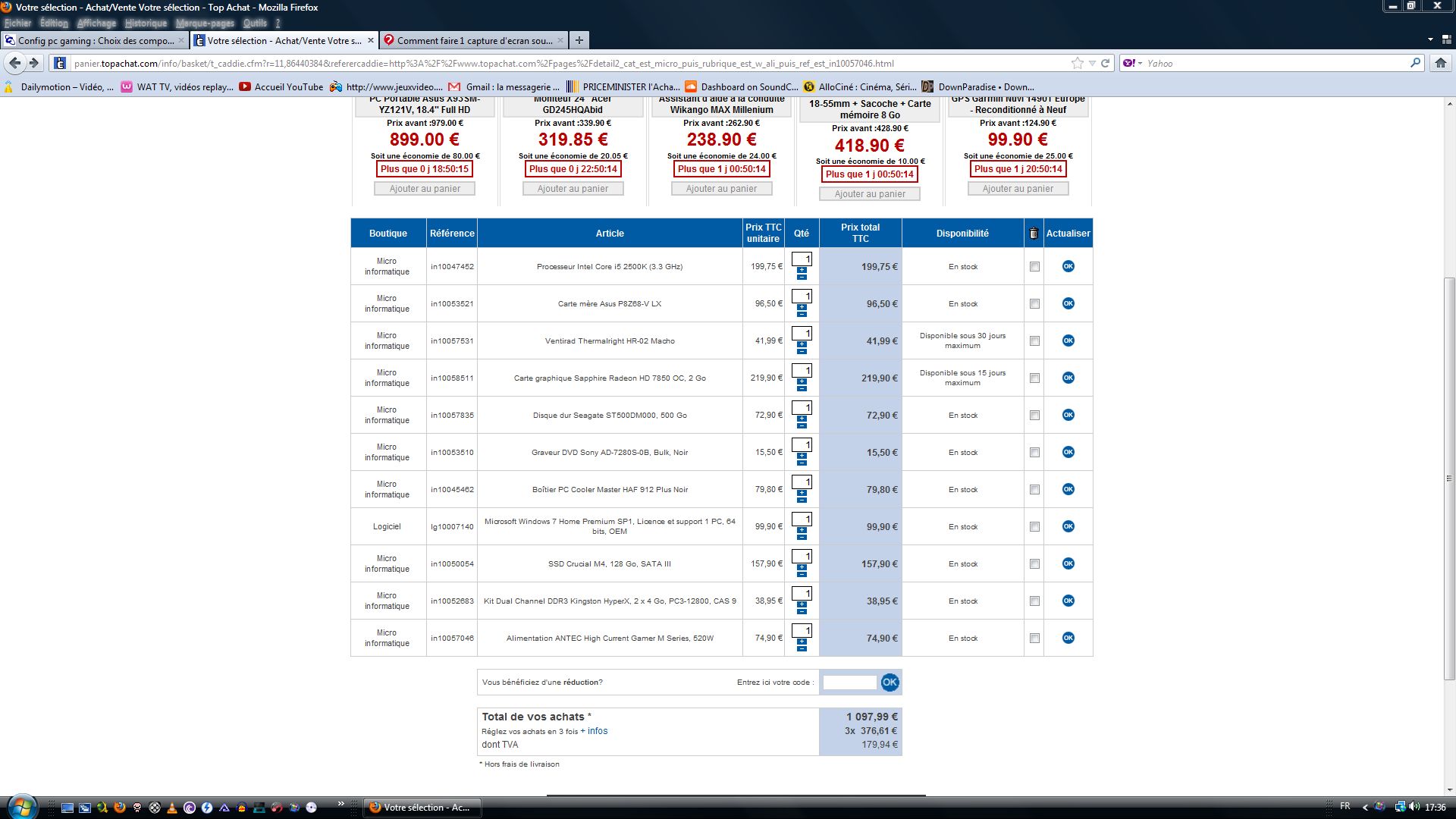Check delete box for Windows 7 Home Premium
This screenshot has height=819, width=1456.
(1034, 527)
